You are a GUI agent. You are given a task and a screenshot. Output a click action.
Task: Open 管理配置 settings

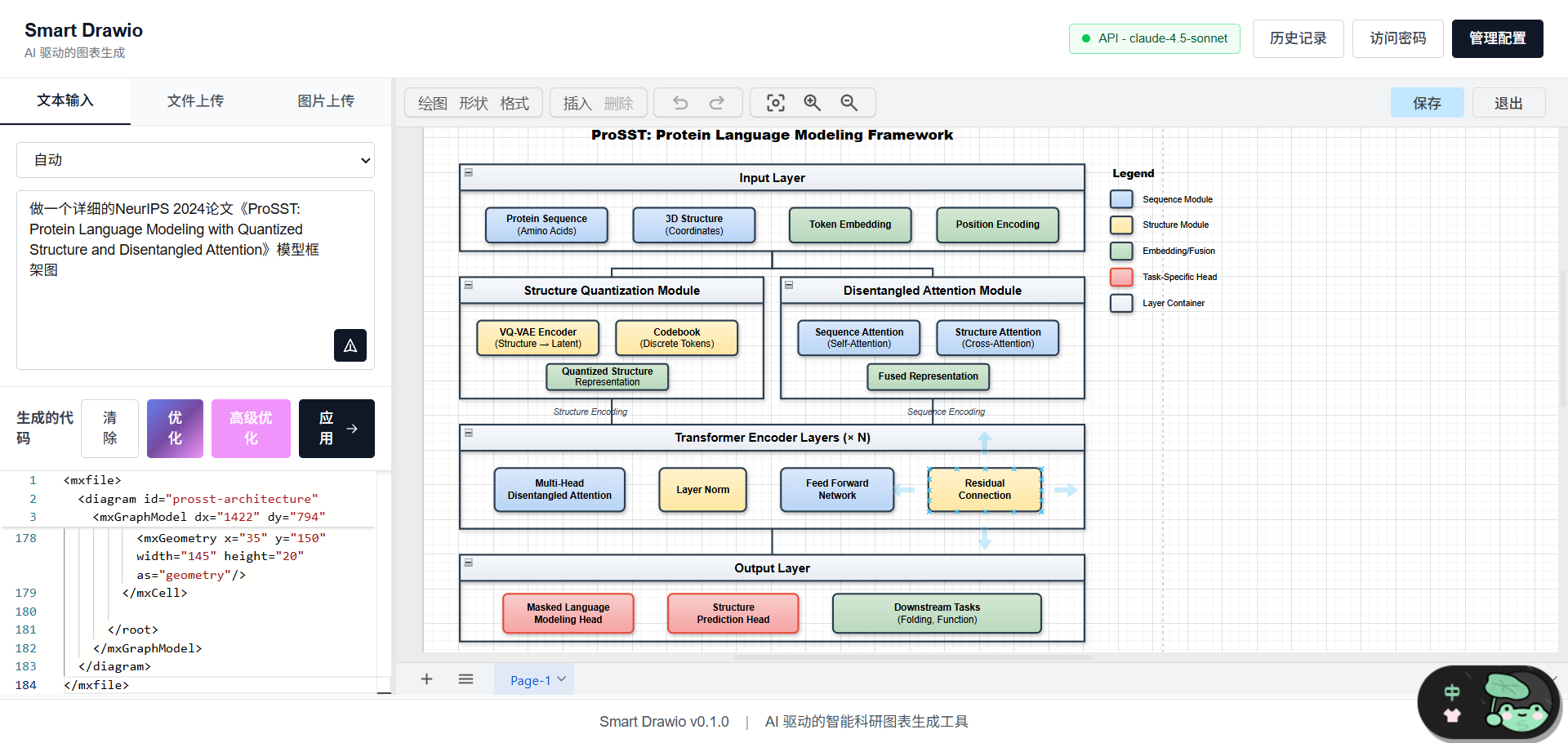1498,38
